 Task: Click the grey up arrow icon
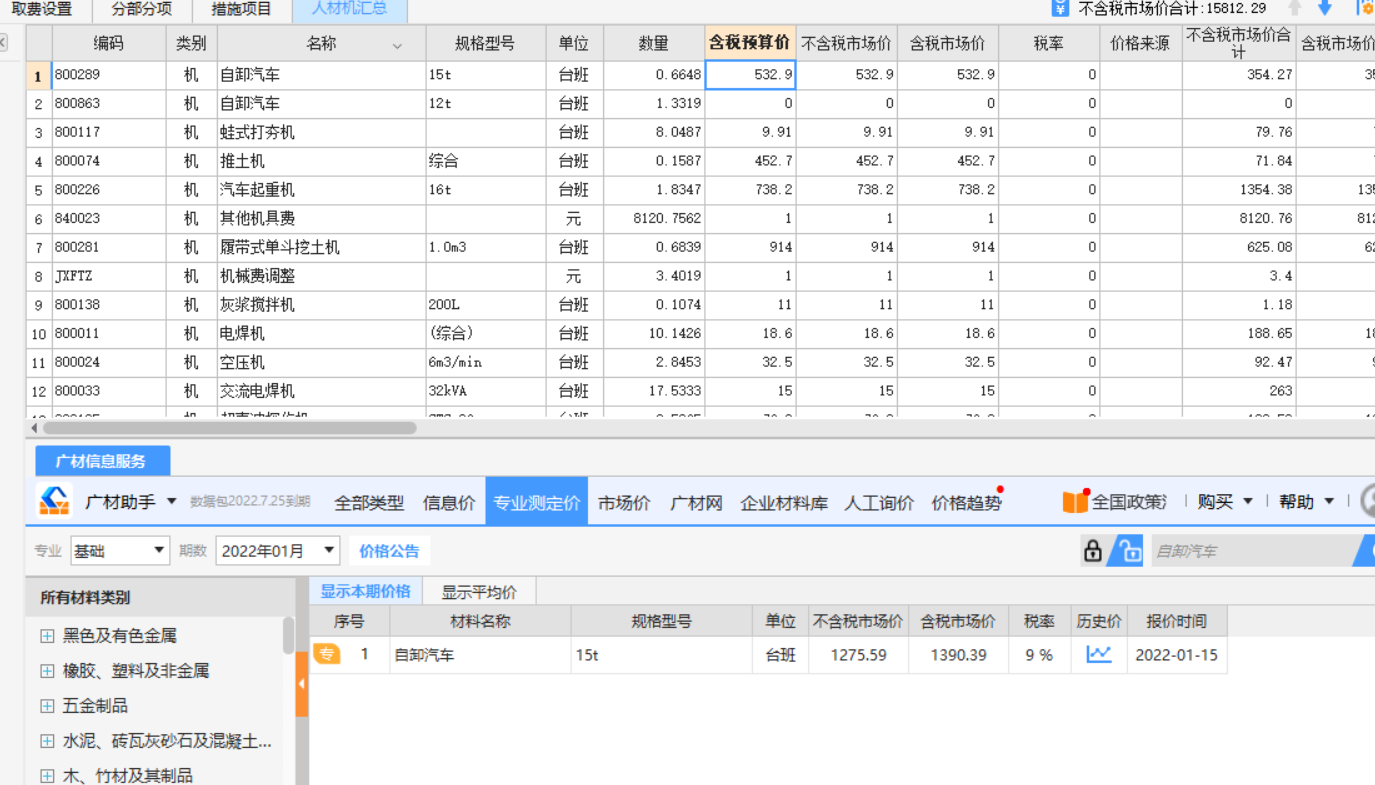click(1295, 8)
